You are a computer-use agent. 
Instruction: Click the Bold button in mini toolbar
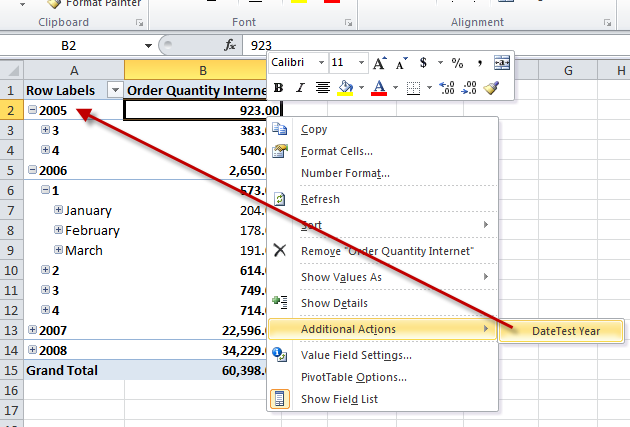click(x=279, y=88)
